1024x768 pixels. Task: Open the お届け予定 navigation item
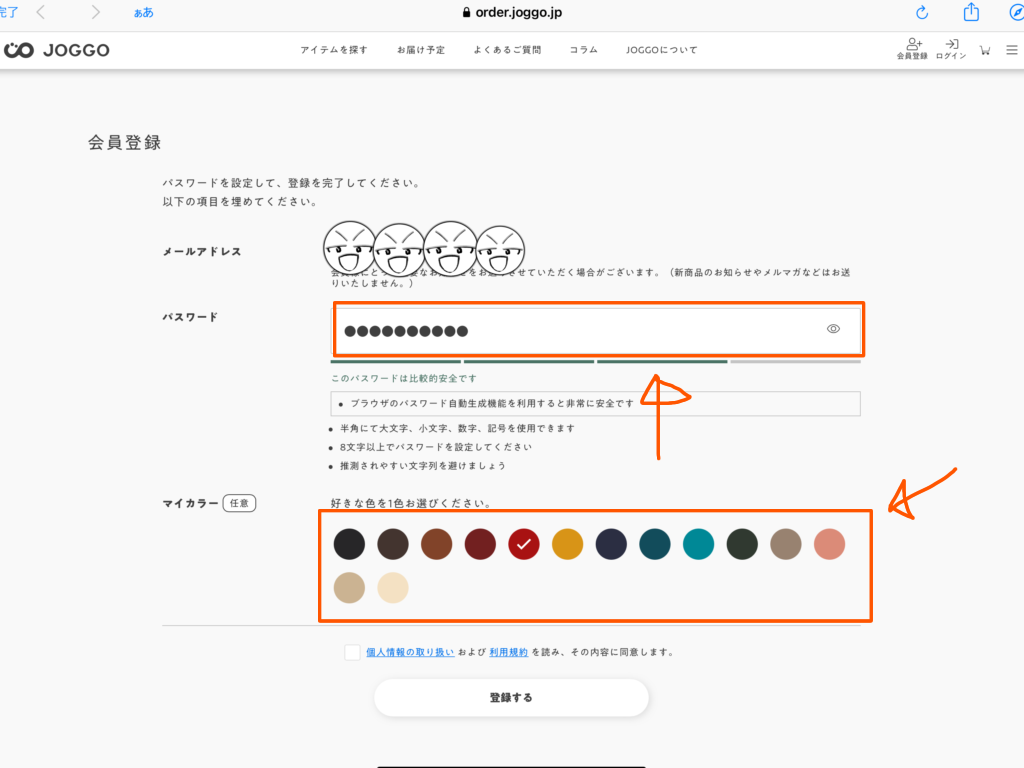coord(421,50)
